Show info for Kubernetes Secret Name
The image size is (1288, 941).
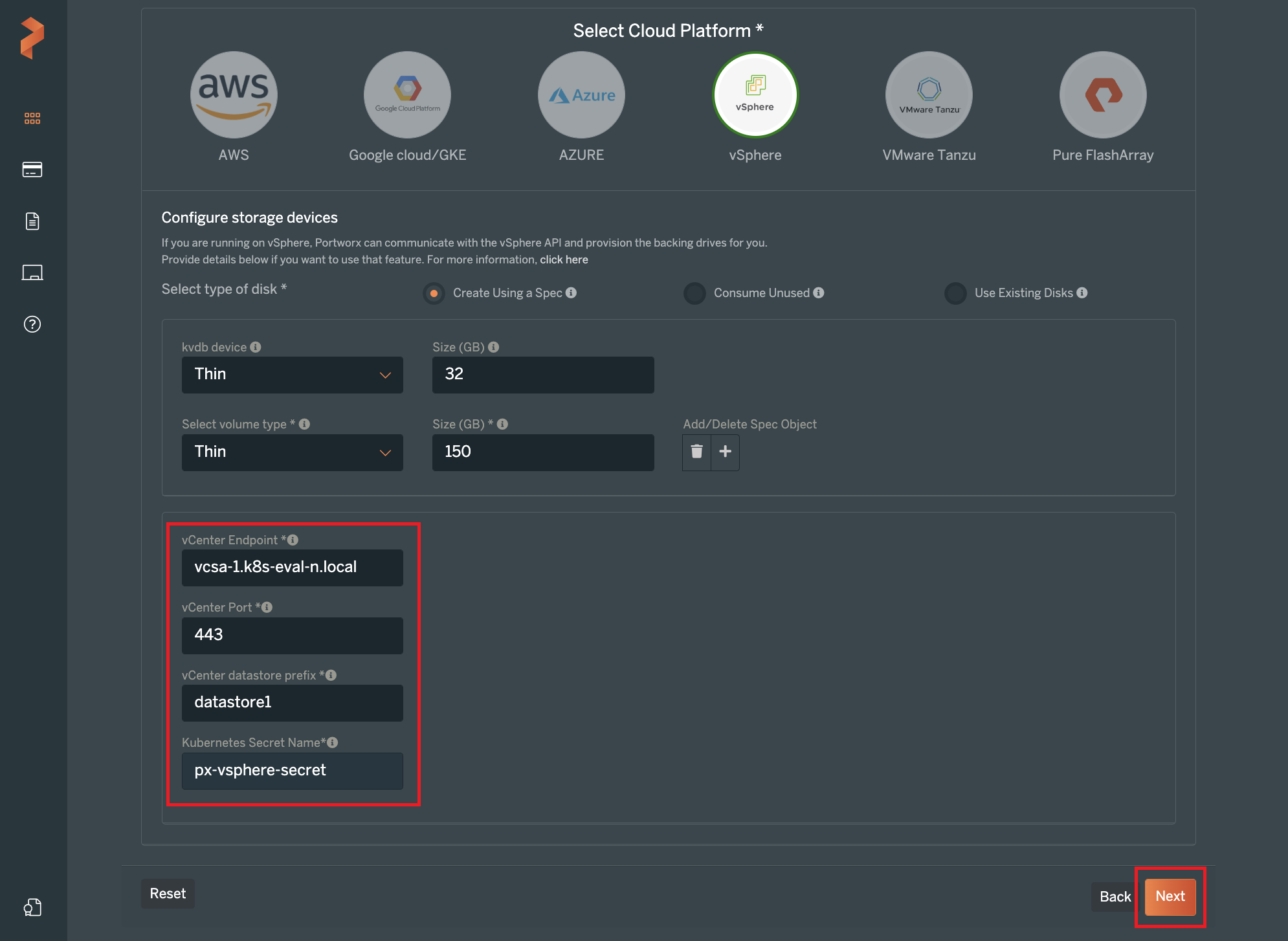(333, 742)
